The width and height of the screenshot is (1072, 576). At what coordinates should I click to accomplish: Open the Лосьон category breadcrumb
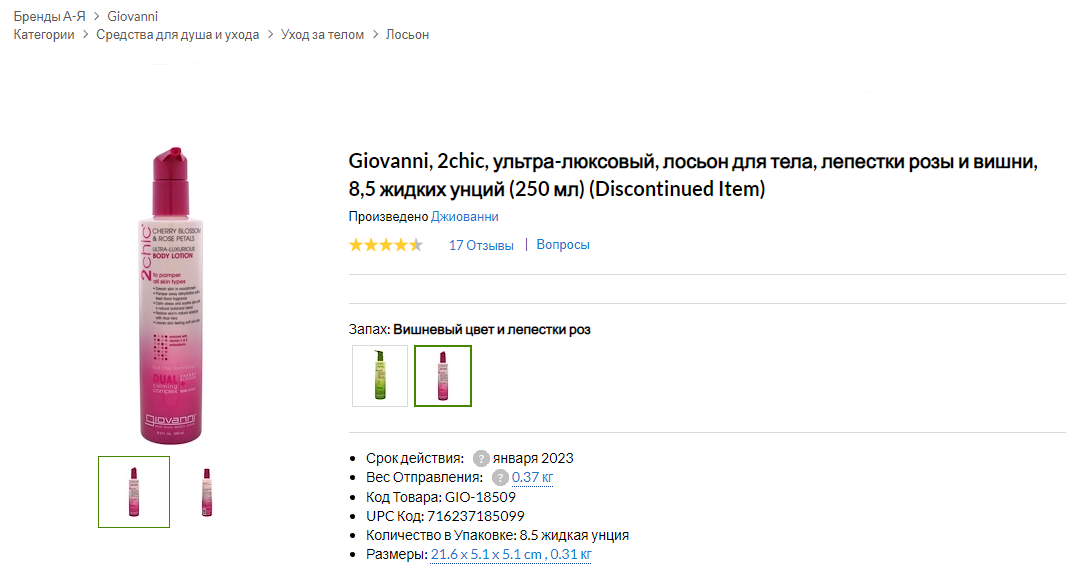point(407,35)
